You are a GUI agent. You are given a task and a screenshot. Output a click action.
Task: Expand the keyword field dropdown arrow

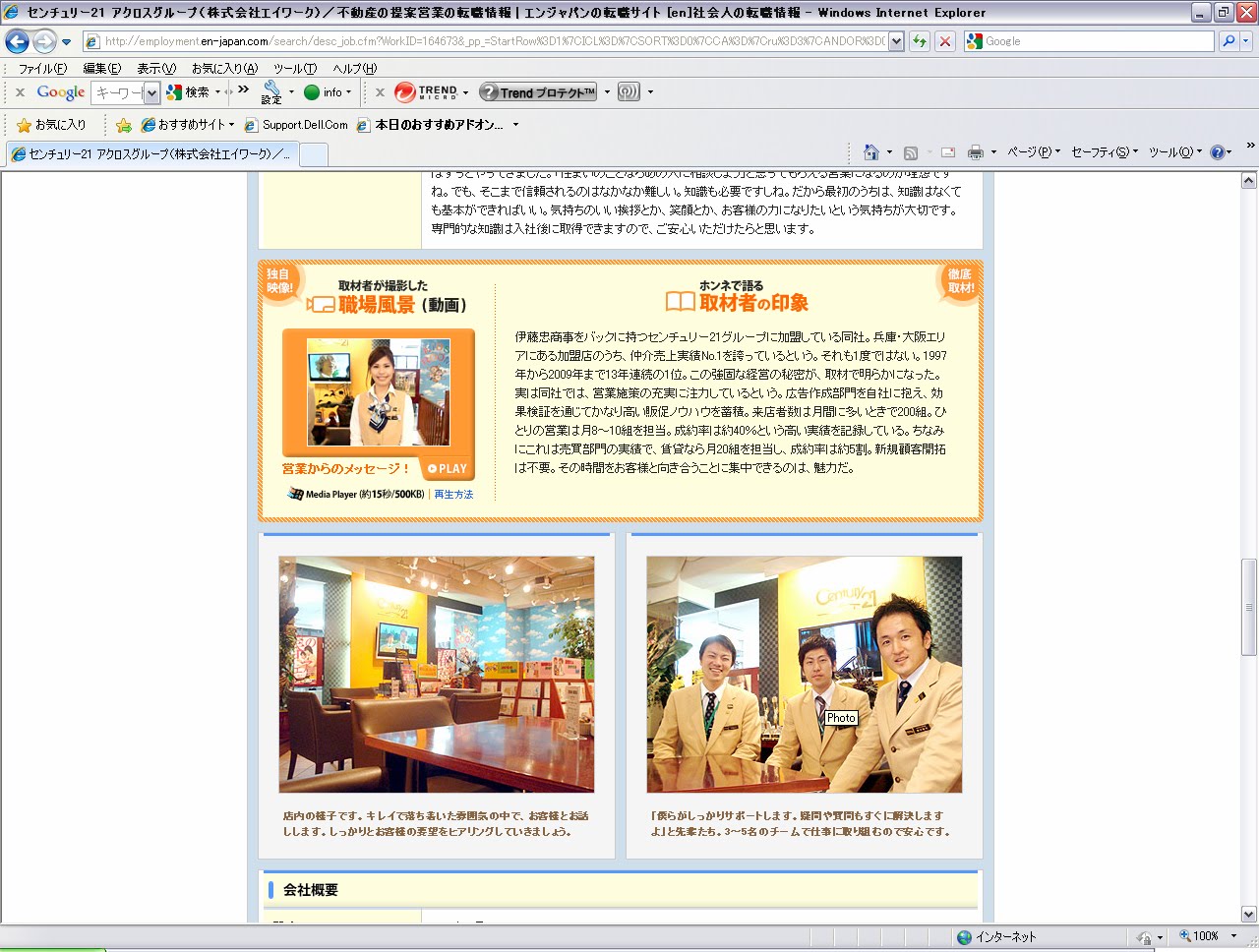tap(151, 92)
